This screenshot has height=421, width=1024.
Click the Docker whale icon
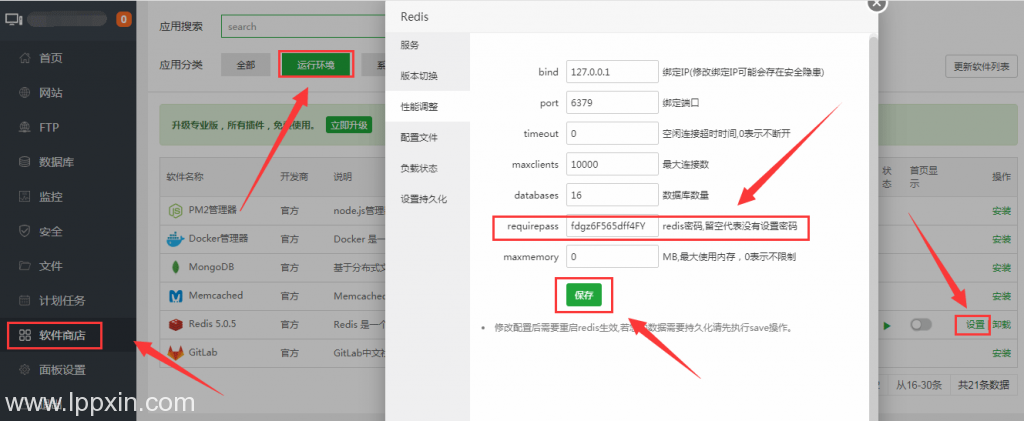[x=175, y=238]
